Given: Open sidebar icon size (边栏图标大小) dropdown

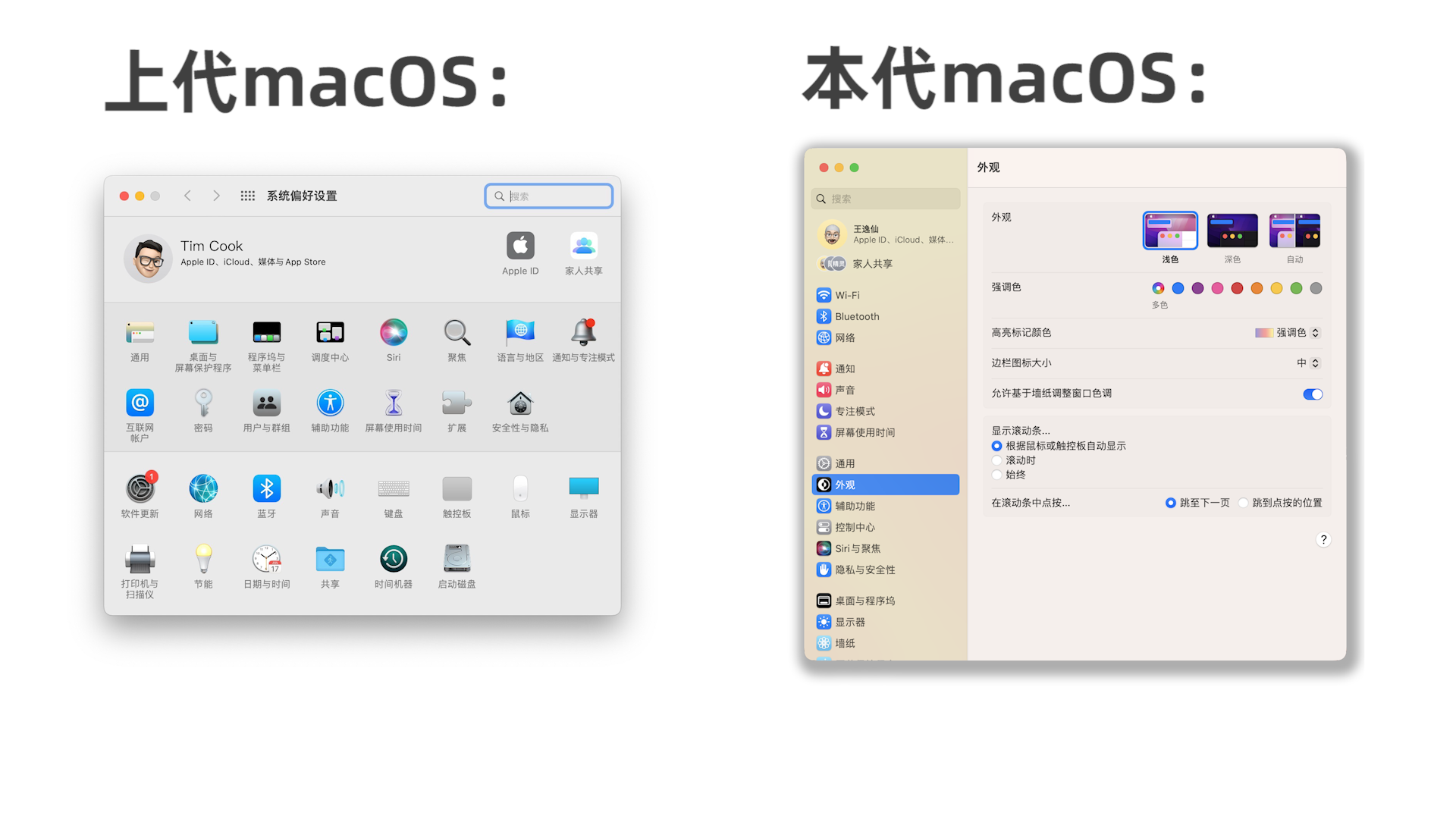Looking at the screenshot, I should [1308, 363].
